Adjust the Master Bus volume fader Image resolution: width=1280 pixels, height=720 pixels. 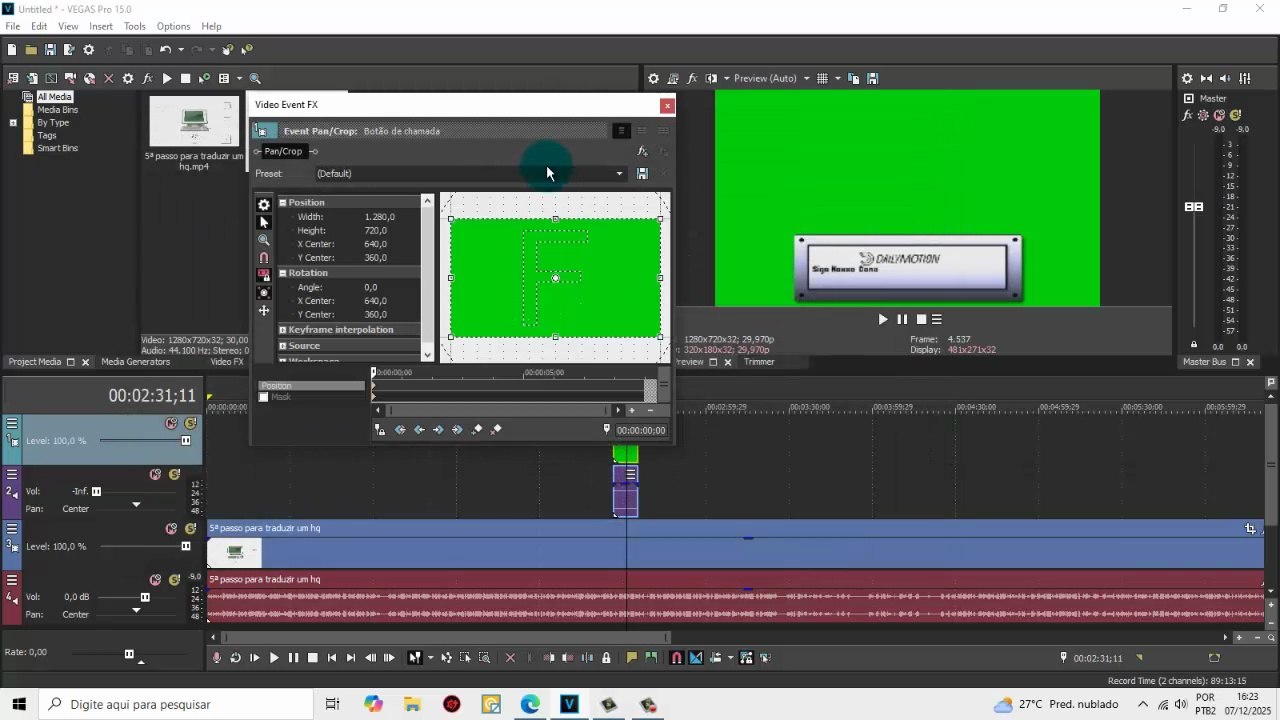coord(1194,207)
